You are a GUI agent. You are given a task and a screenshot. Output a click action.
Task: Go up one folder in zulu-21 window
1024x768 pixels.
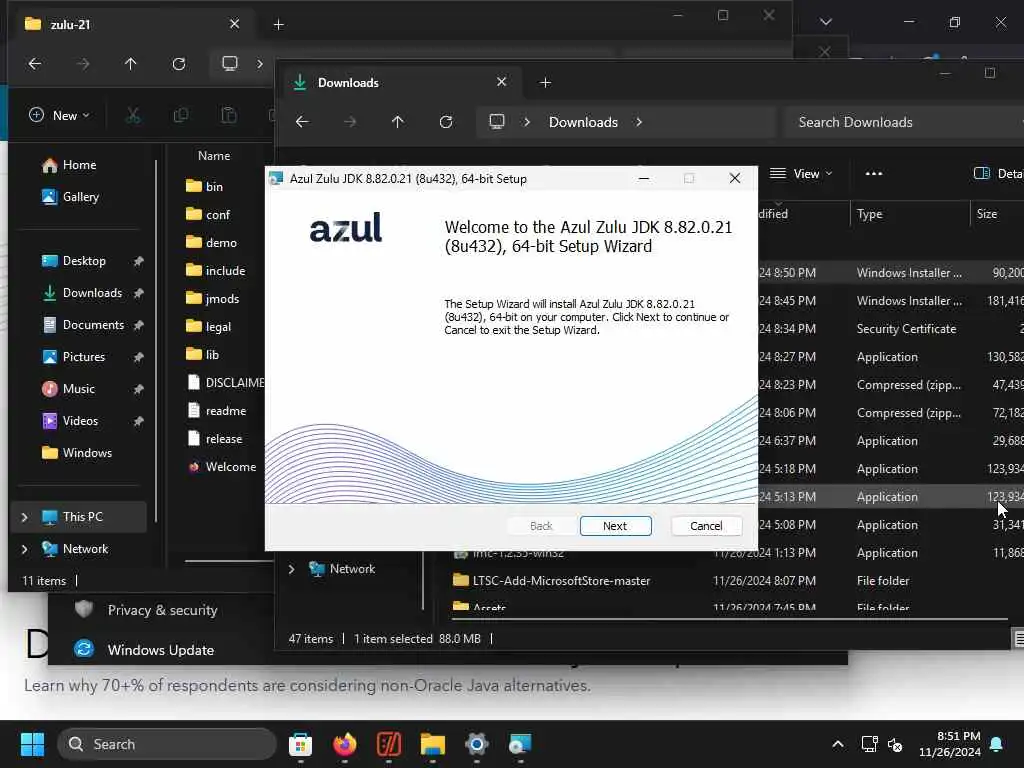pyautogui.click(x=131, y=64)
